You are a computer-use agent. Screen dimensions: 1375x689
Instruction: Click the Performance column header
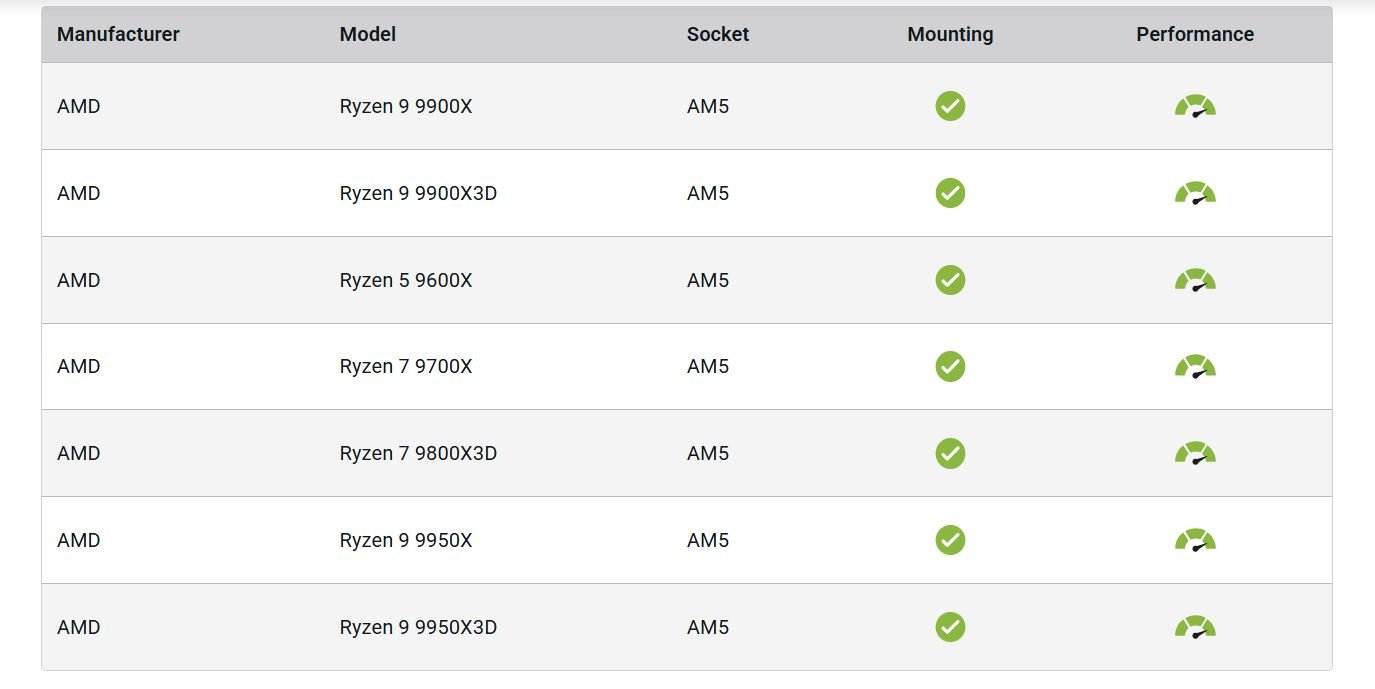[1195, 34]
